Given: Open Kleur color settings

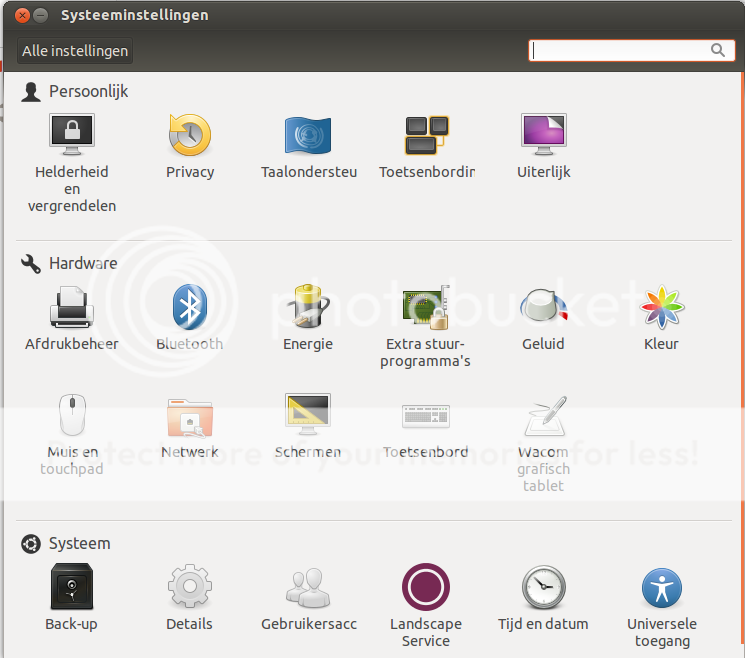Looking at the screenshot, I should (x=661, y=308).
